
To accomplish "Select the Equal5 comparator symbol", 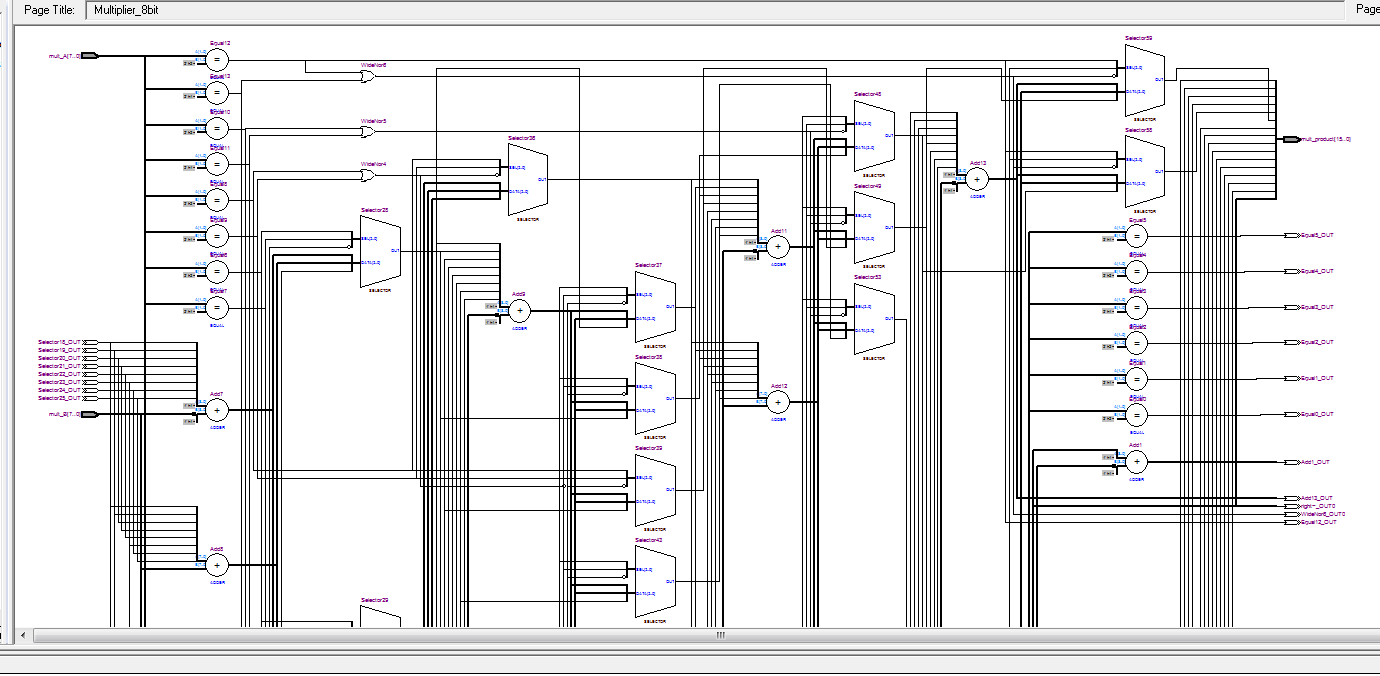I will tap(1137, 235).
